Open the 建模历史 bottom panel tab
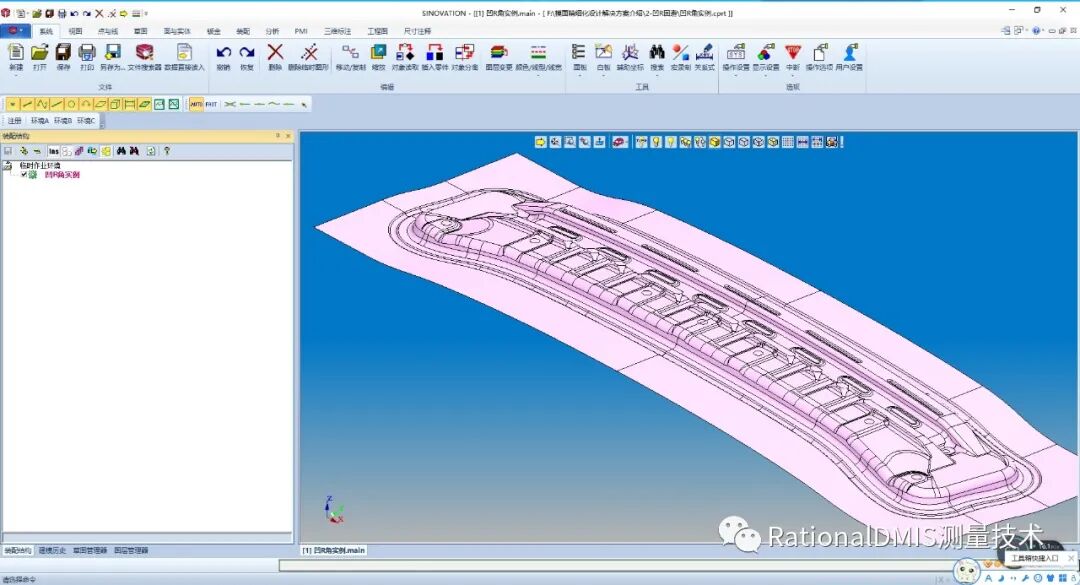Screen dimensions: 1080x585 (x=52, y=551)
